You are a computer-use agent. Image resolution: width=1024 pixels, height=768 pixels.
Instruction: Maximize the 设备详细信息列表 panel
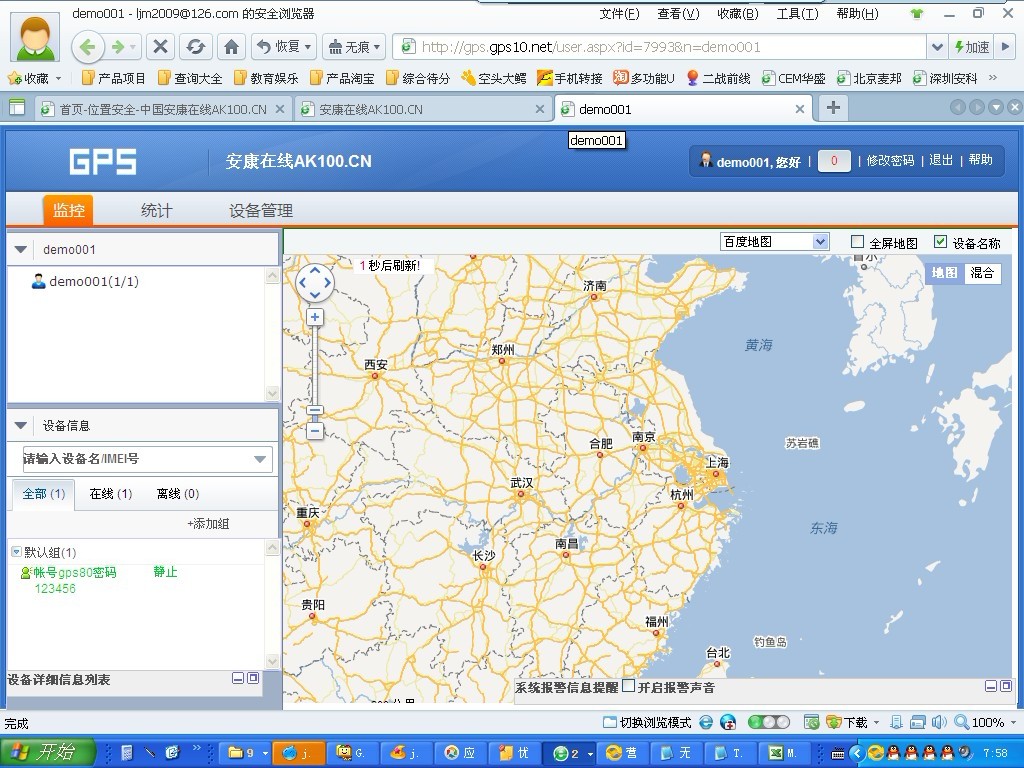pos(253,679)
